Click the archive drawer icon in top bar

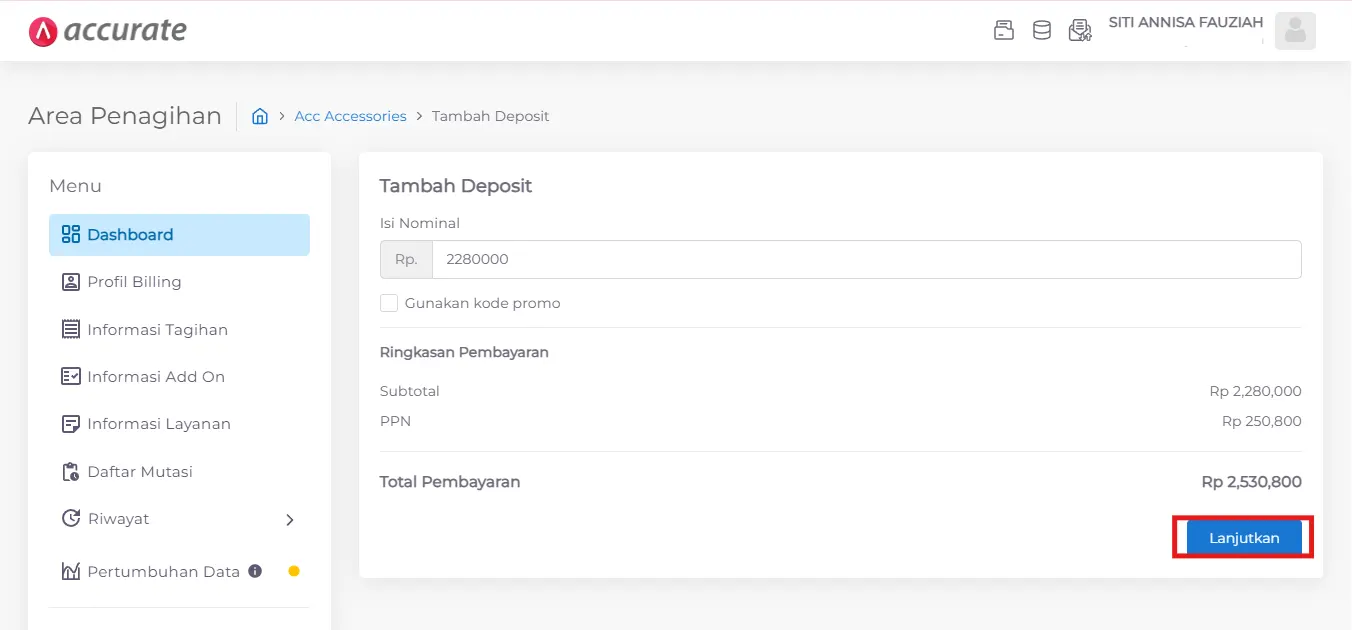tap(1003, 30)
